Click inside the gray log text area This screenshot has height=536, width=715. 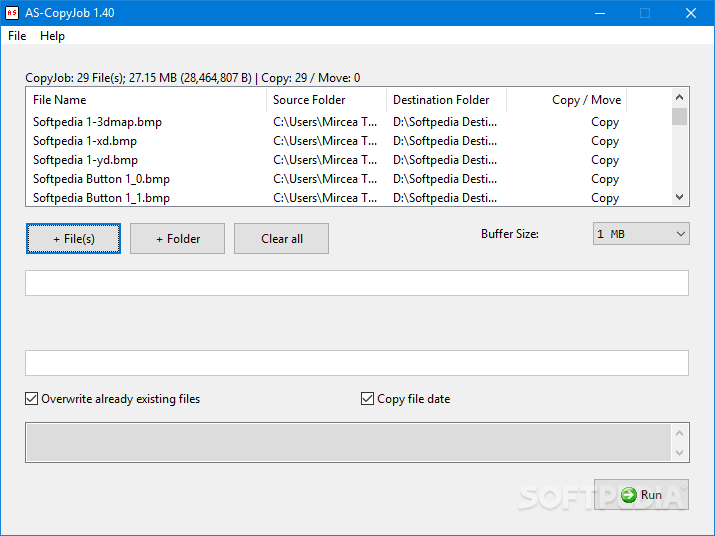349,442
